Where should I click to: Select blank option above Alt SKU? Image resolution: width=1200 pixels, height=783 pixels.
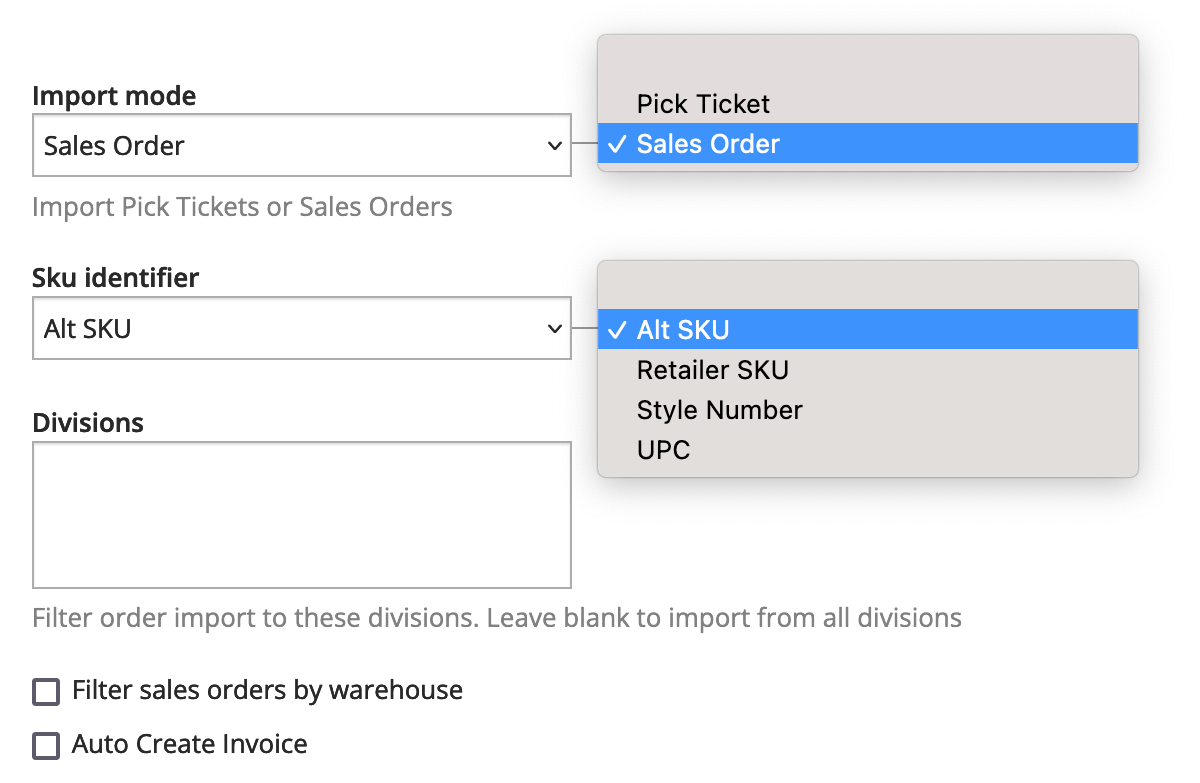(866, 291)
